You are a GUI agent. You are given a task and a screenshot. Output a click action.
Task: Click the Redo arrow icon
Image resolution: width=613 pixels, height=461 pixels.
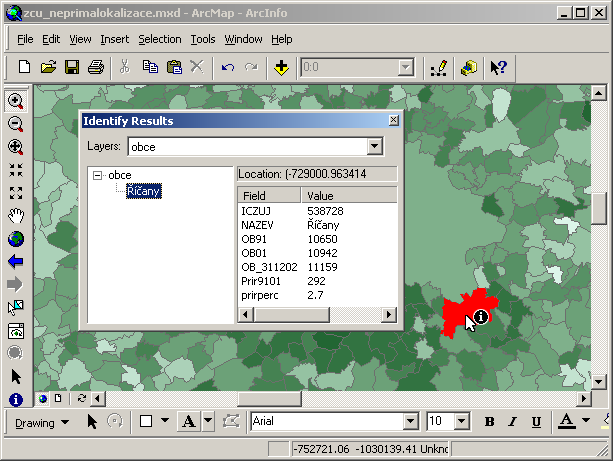251,67
